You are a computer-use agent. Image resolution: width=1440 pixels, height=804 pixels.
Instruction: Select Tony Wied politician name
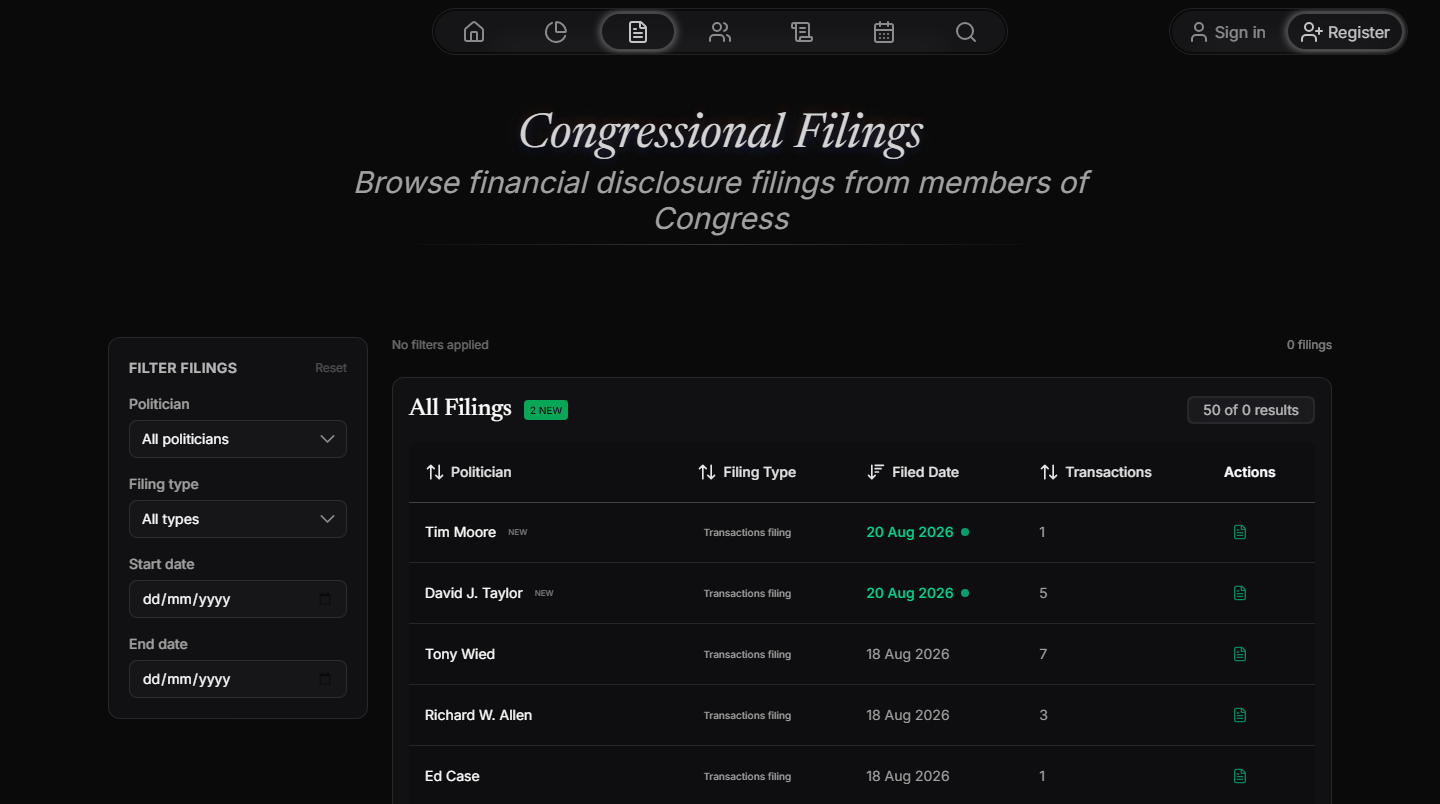[x=460, y=654]
